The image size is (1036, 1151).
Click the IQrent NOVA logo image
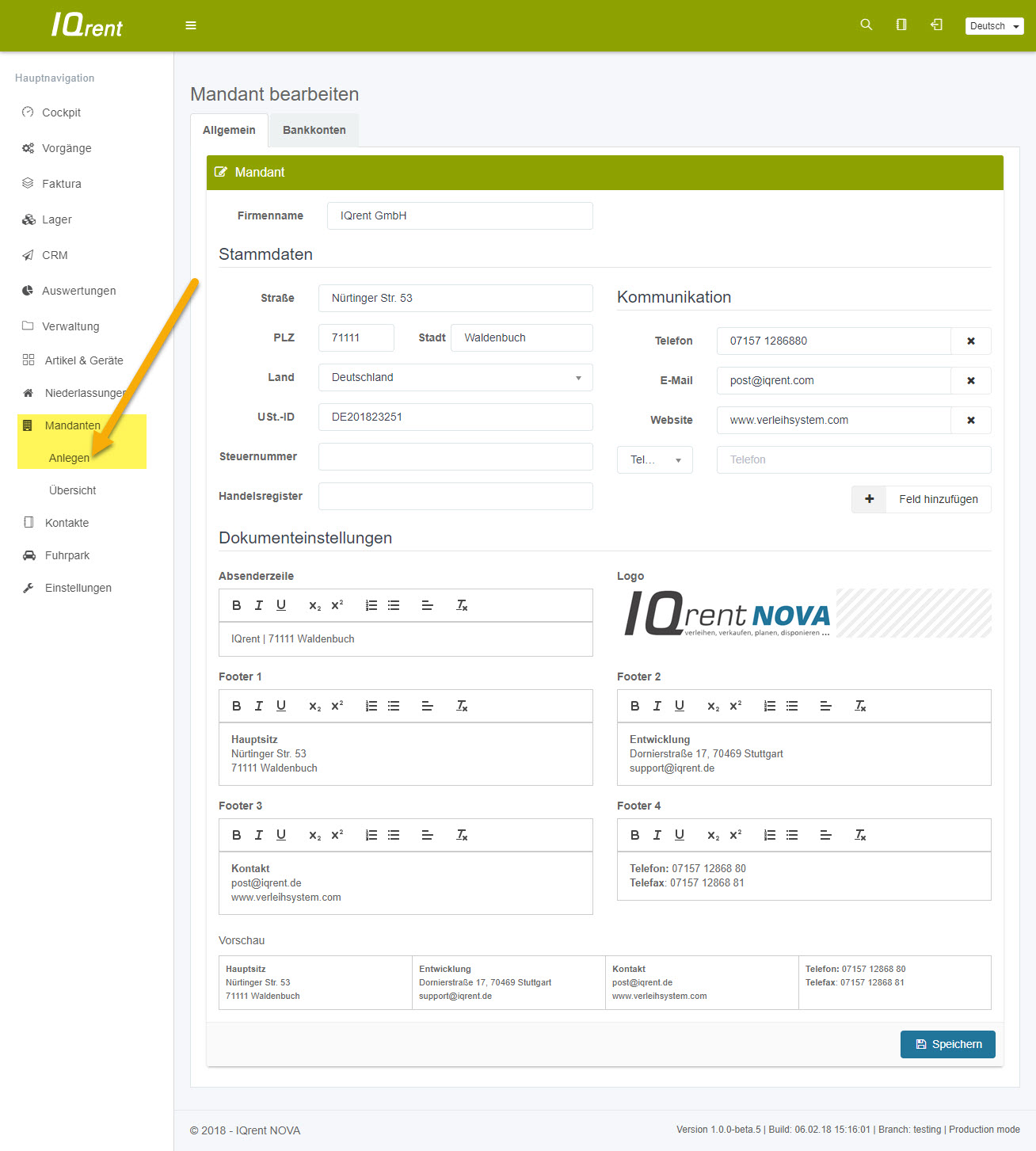pos(727,613)
